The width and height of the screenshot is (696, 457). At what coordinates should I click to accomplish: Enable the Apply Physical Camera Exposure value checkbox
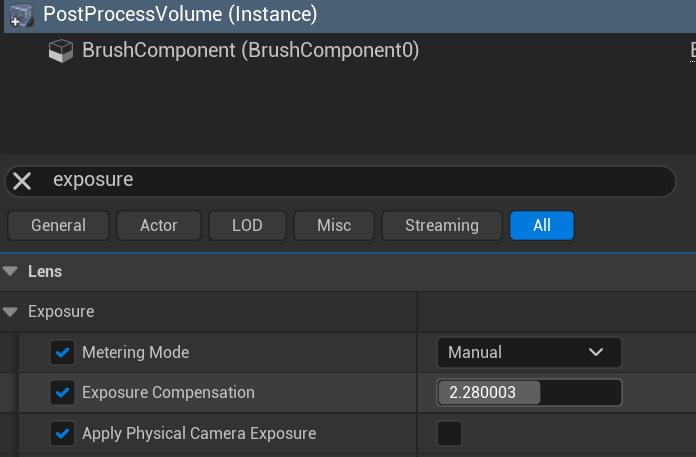[x=450, y=434]
